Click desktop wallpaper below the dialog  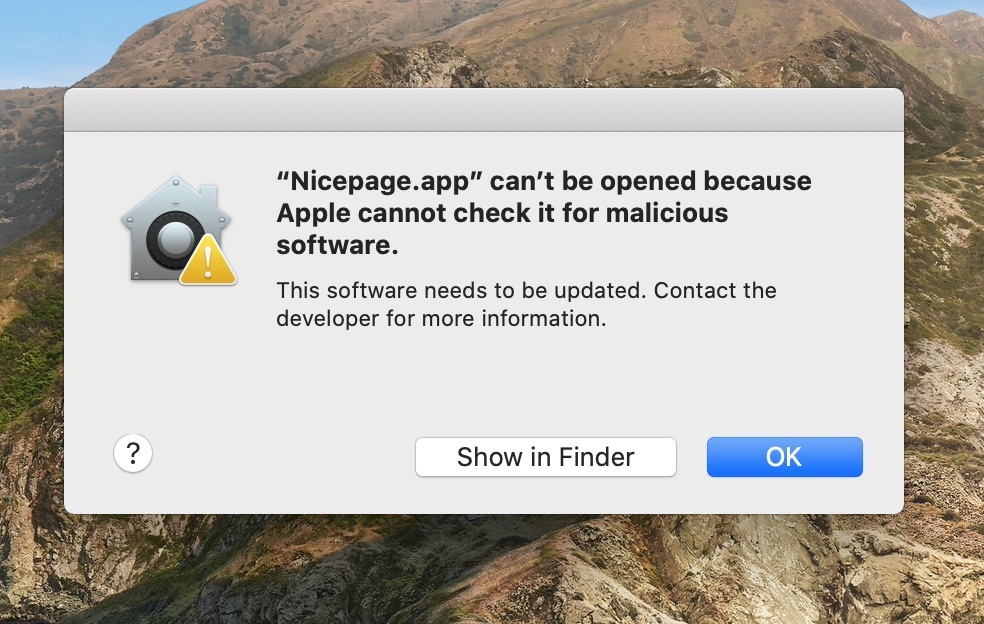point(484,570)
